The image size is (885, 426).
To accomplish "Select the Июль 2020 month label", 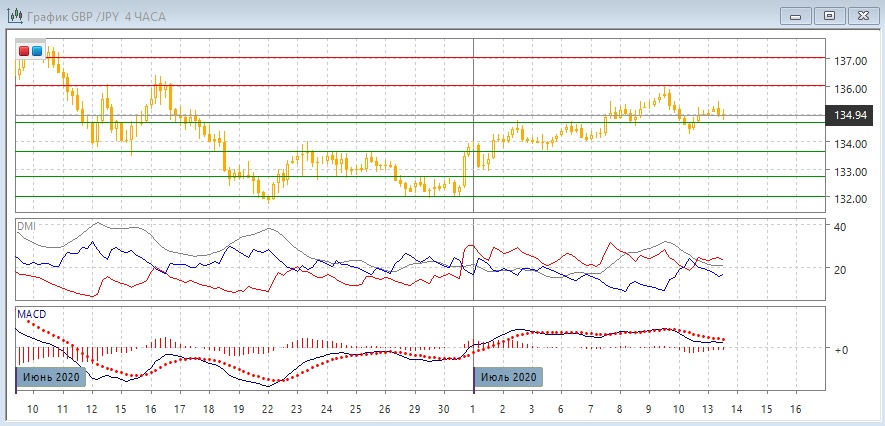I will click(x=508, y=377).
